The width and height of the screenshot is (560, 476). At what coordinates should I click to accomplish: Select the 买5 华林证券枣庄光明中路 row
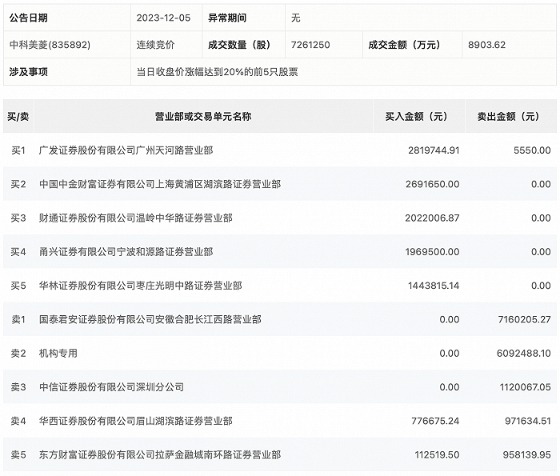coord(280,285)
